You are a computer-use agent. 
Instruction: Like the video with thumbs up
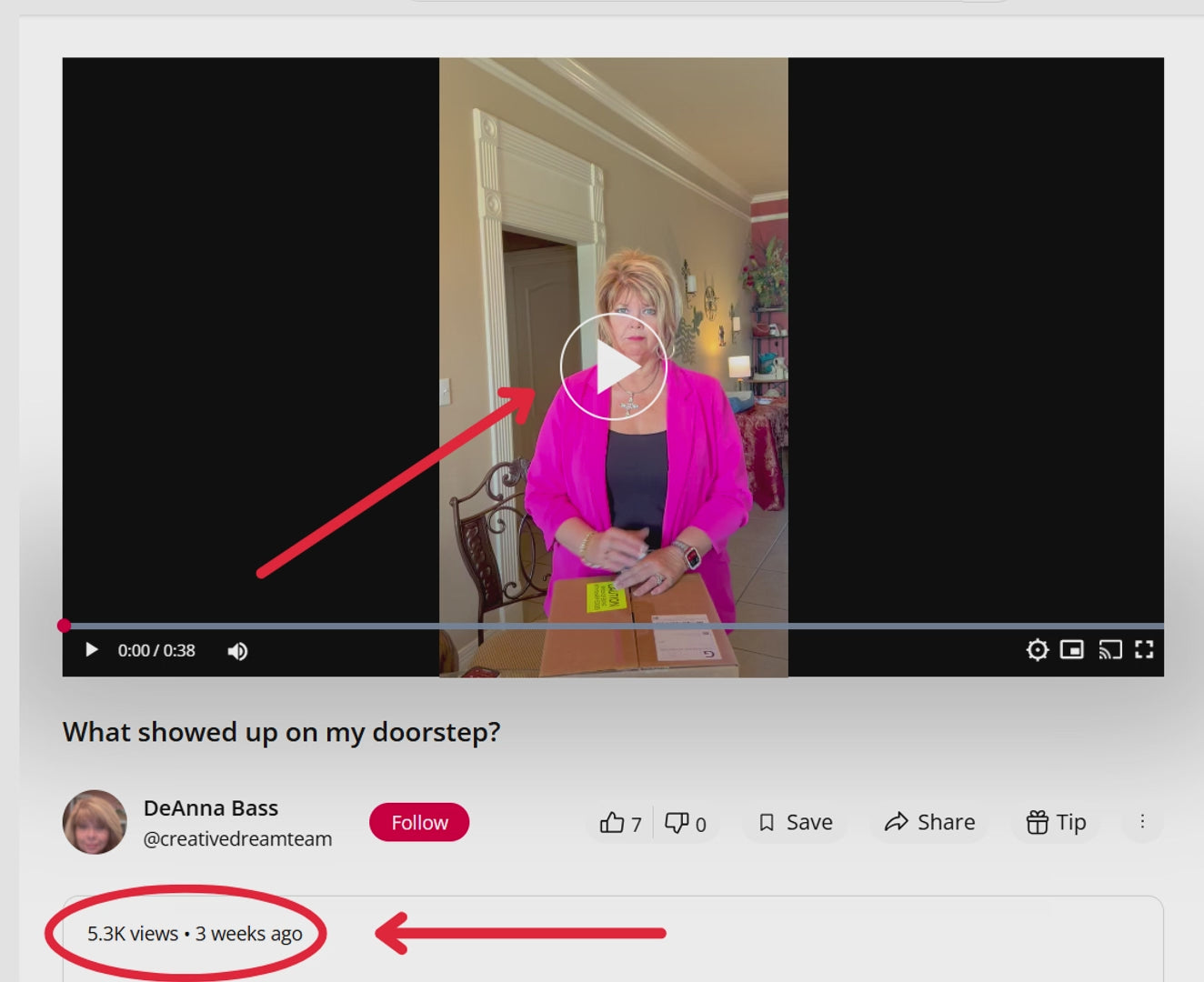coord(620,823)
